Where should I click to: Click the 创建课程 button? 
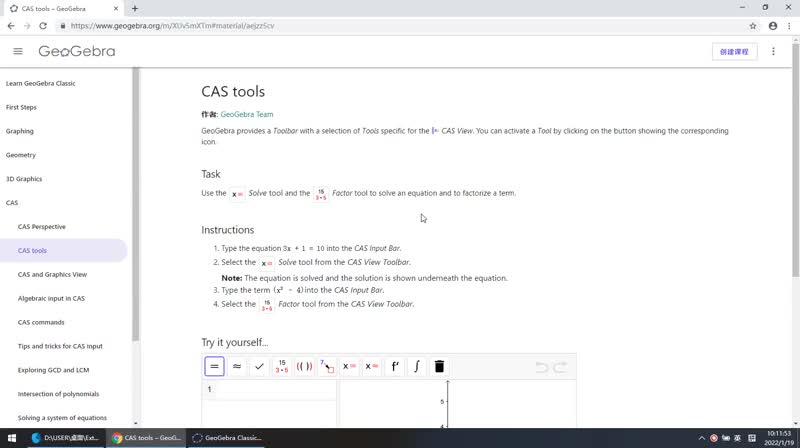coord(734,52)
